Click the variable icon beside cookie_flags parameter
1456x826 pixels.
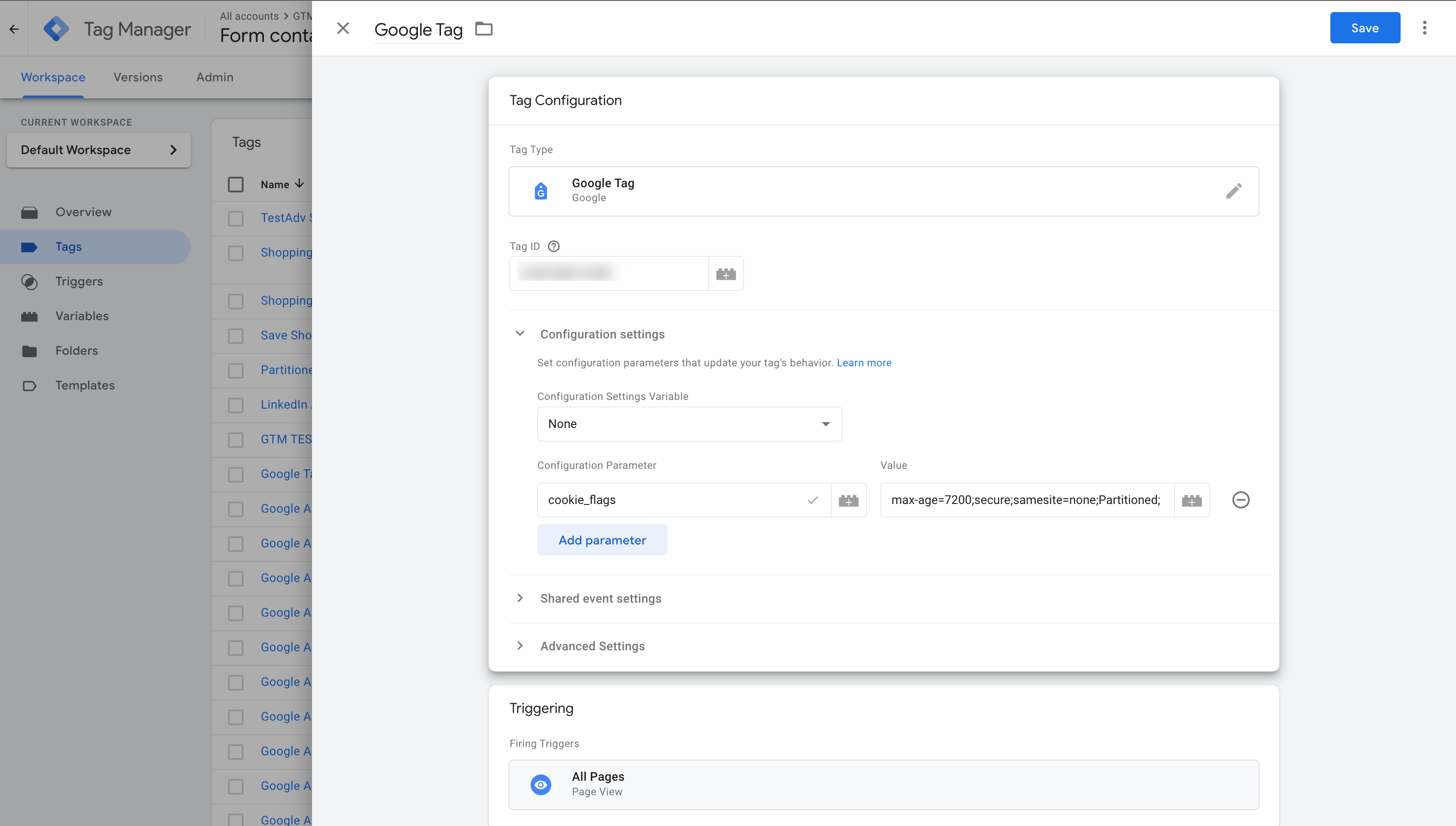click(848, 501)
